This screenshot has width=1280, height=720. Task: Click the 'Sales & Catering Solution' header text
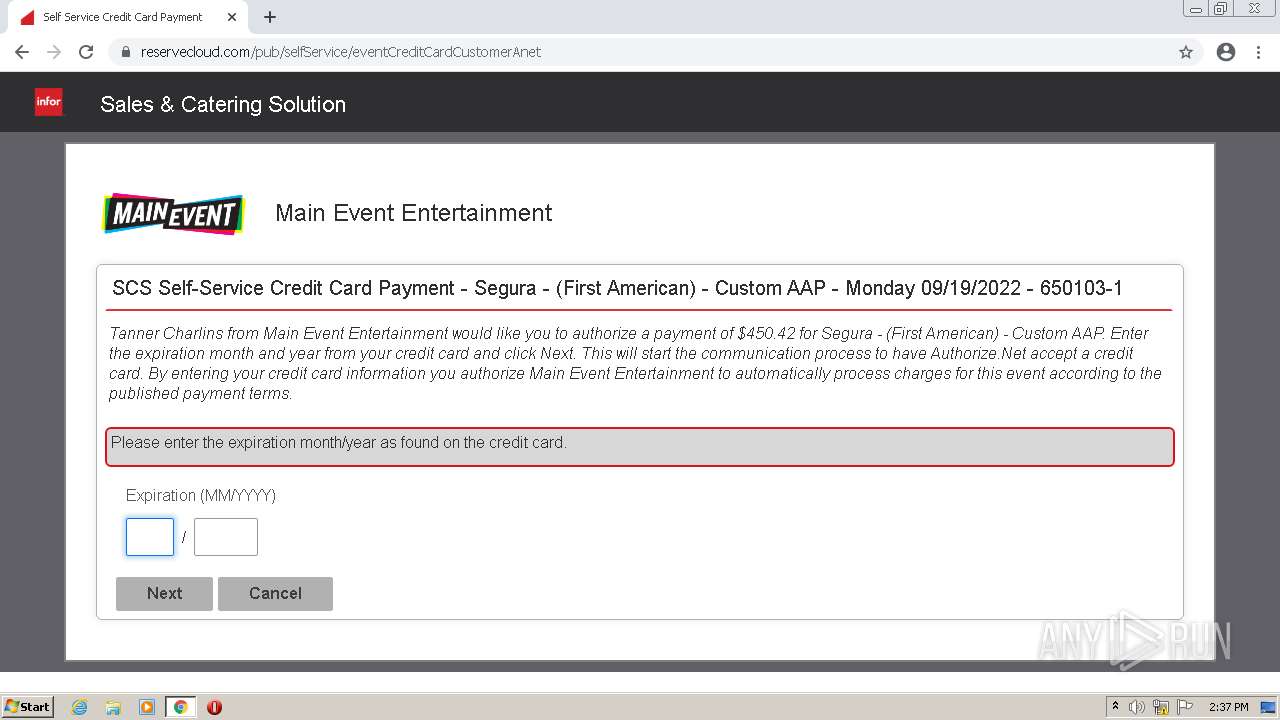[x=223, y=104]
